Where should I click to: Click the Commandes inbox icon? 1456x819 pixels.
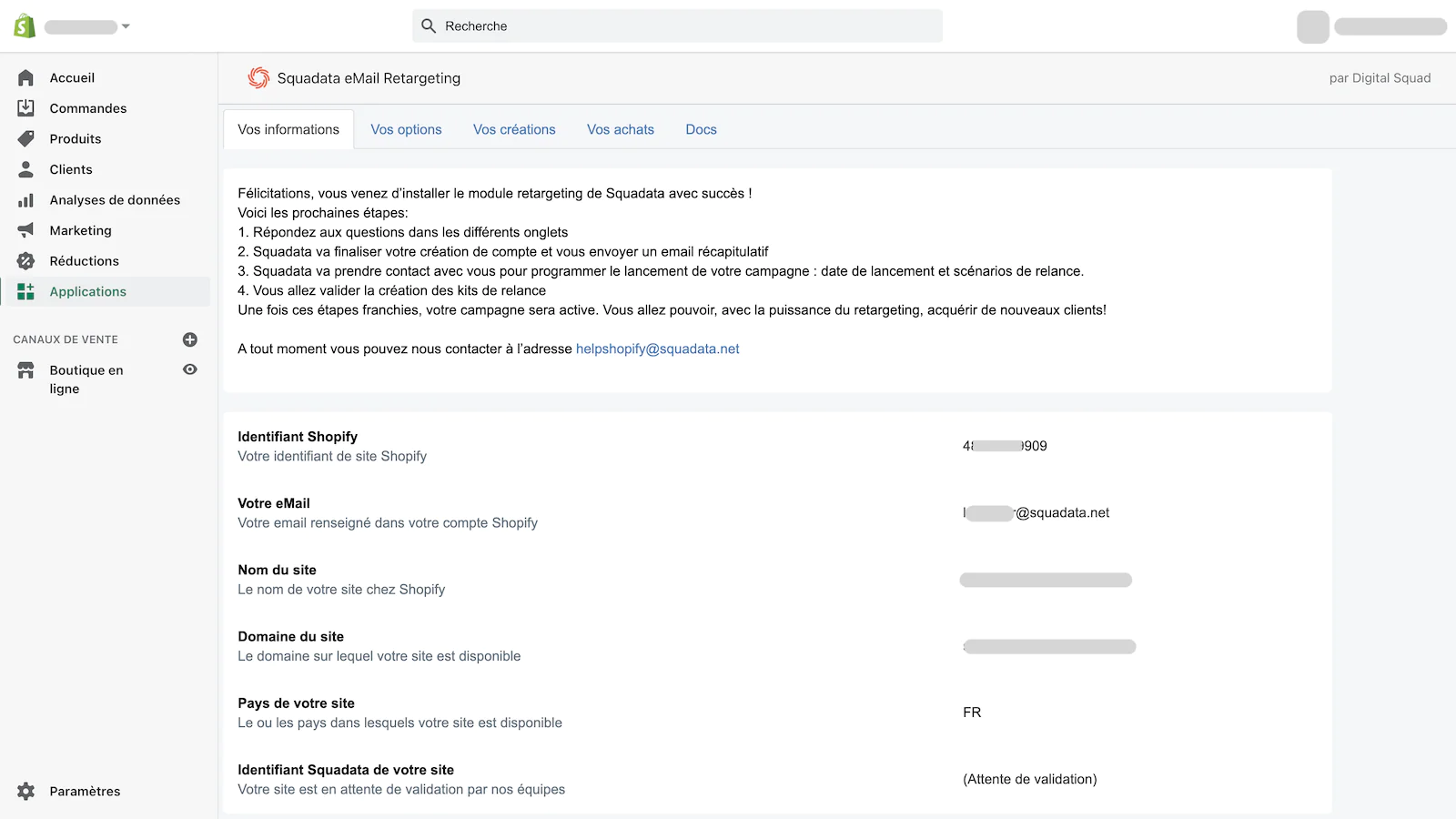click(x=25, y=108)
